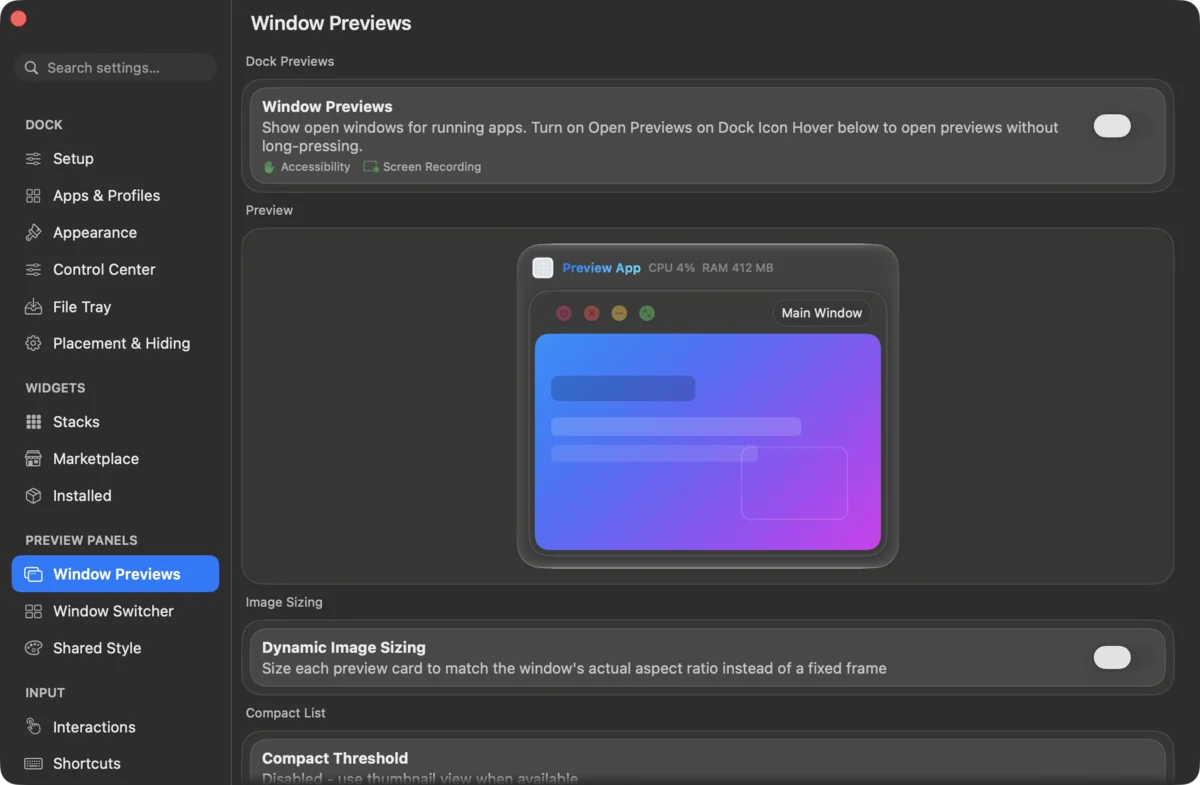
Task: Click the search magnifier icon
Action: click(x=32, y=68)
